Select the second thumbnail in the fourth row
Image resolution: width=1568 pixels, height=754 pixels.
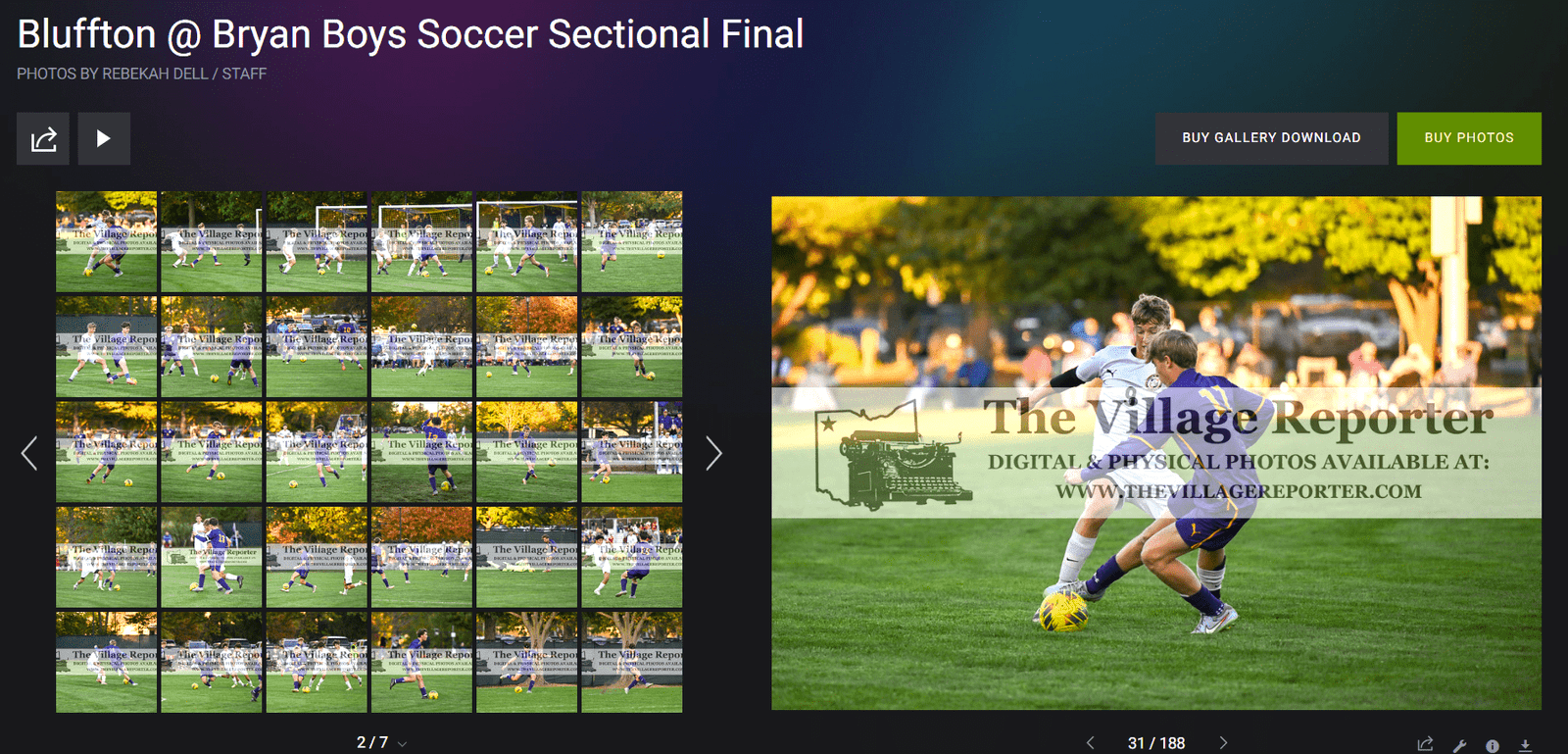coord(212,557)
